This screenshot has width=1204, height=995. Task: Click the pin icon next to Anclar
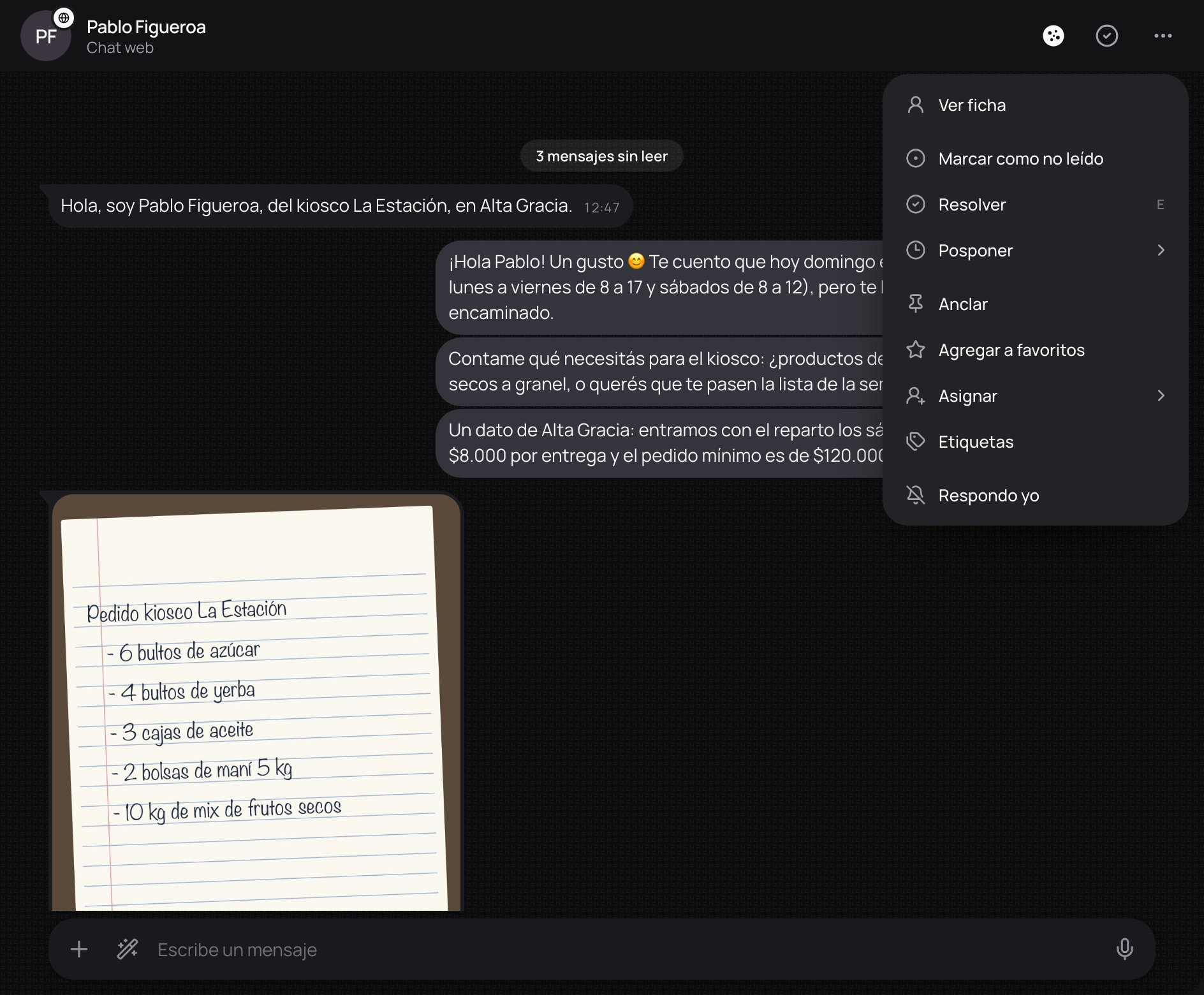[916, 304]
